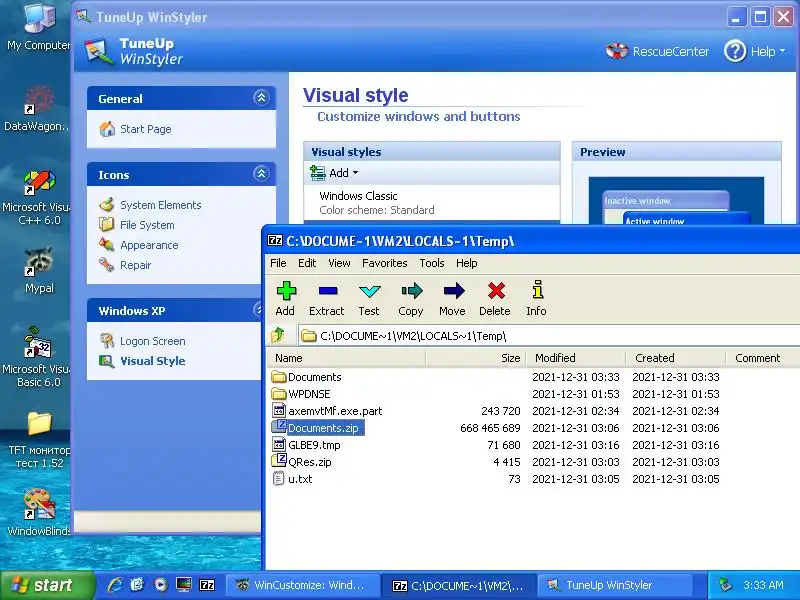Collapse the General panel

coord(261,98)
